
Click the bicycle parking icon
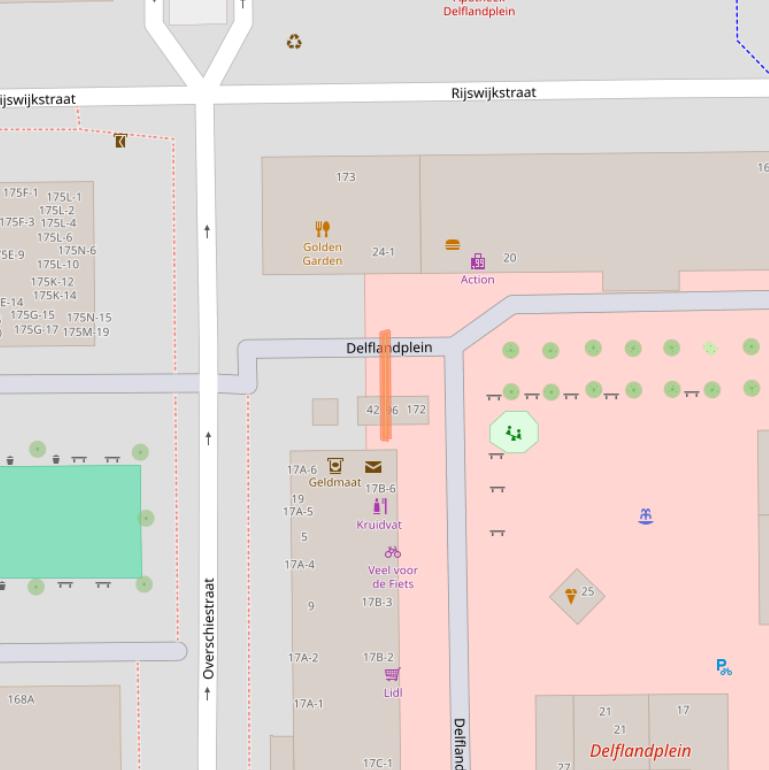724,667
